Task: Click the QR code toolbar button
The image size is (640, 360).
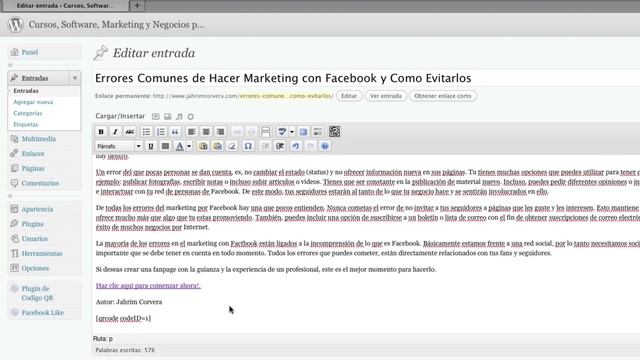Action: 334,132
